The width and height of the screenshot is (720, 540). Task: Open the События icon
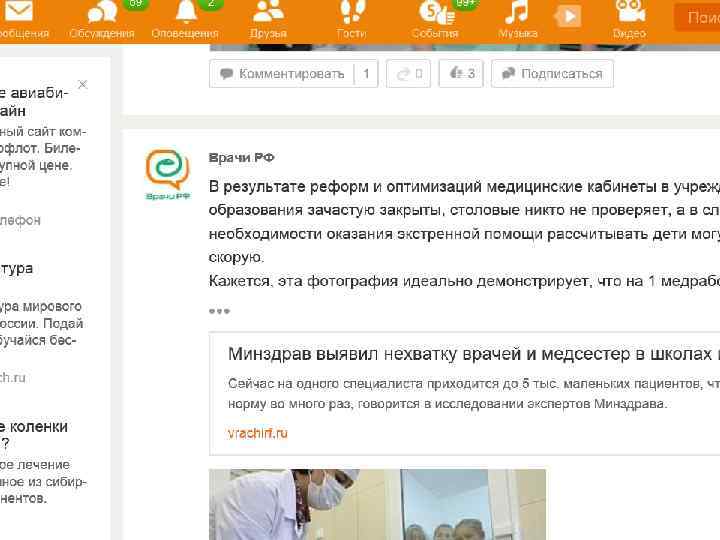point(435,12)
